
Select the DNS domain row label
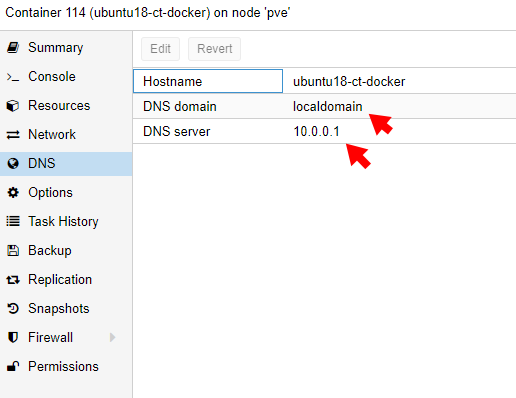pos(180,107)
